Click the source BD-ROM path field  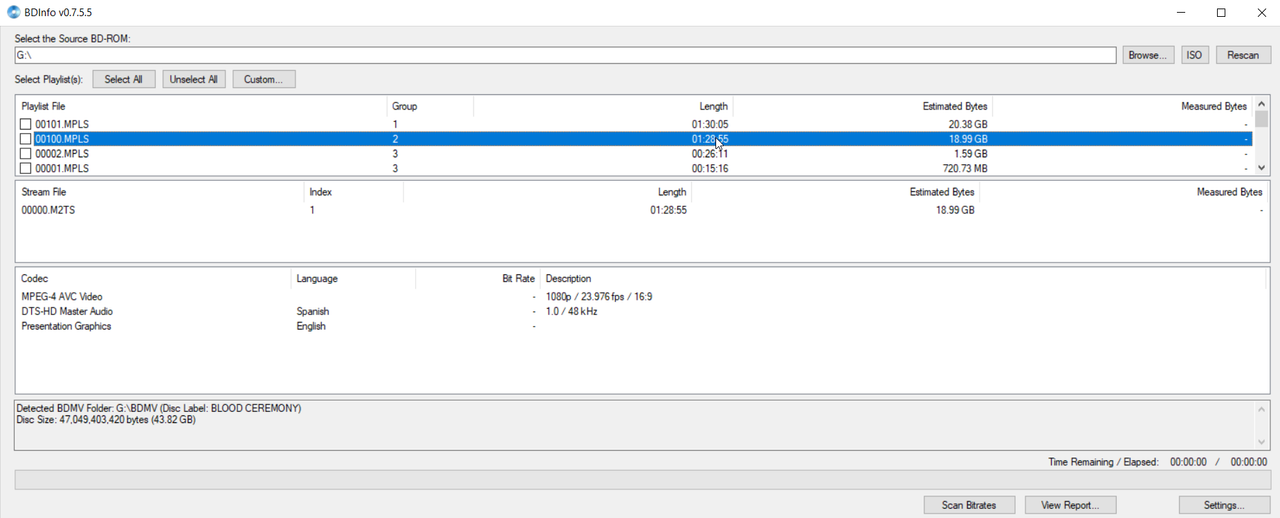565,55
